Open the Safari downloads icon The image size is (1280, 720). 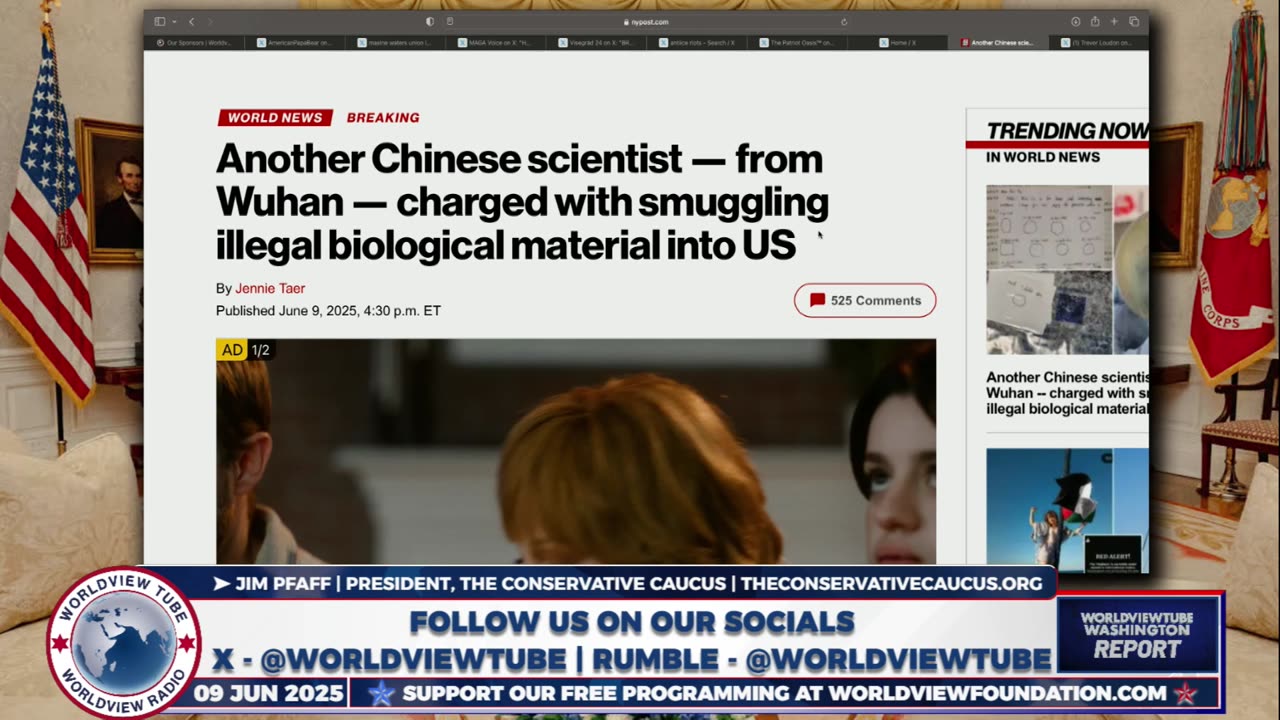(x=1076, y=22)
